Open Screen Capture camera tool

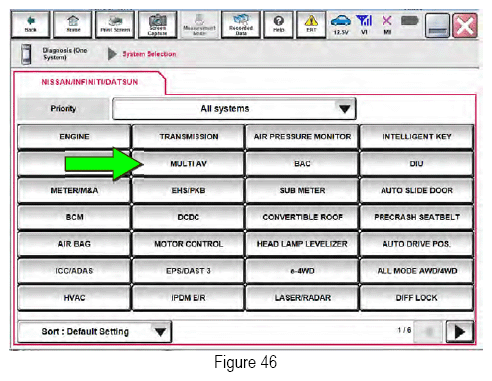point(157,24)
